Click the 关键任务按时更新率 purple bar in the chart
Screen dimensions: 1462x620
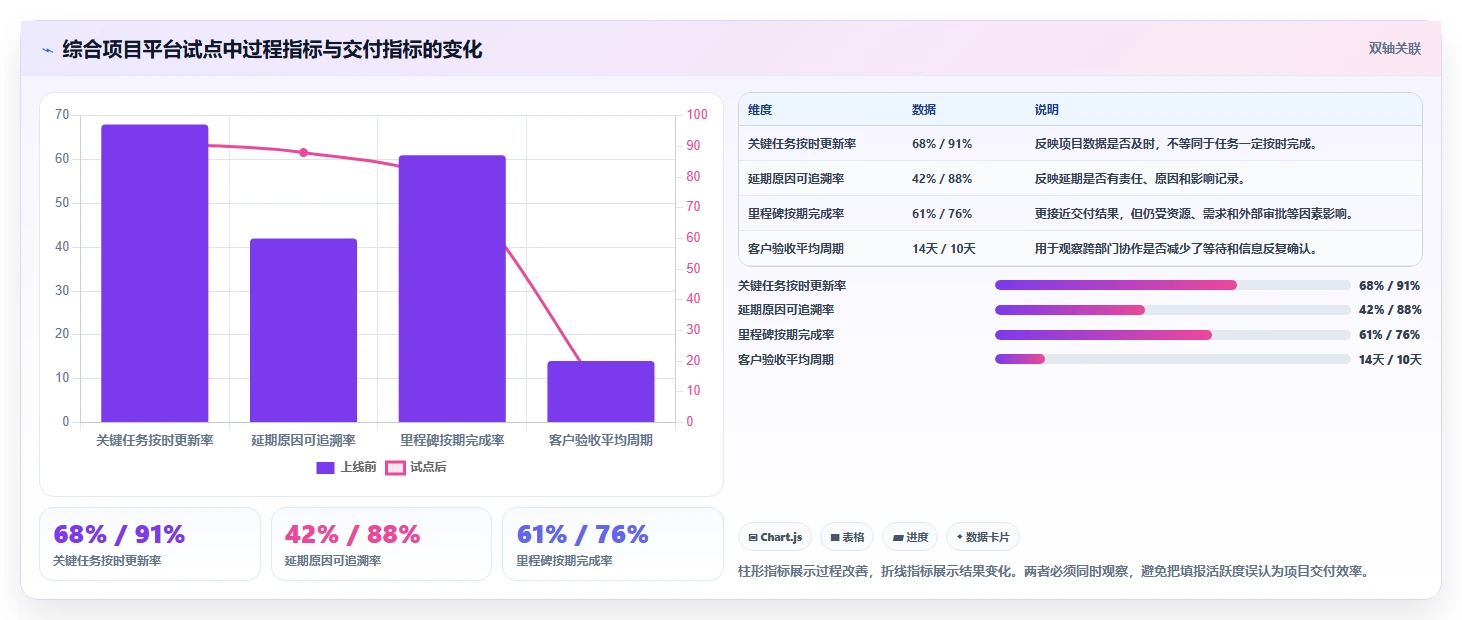coord(155,273)
